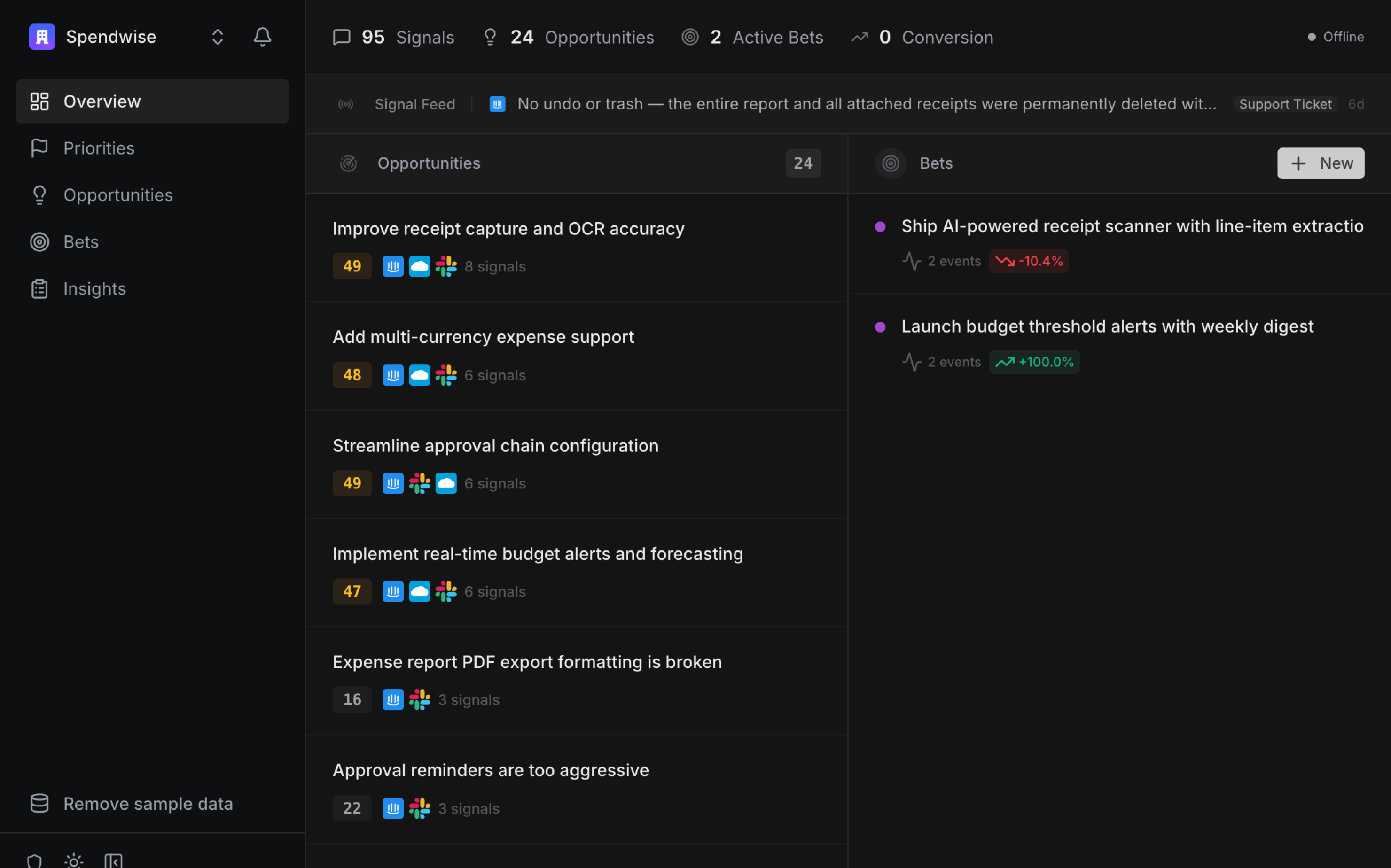Open the Bets section from sidebar

point(39,241)
